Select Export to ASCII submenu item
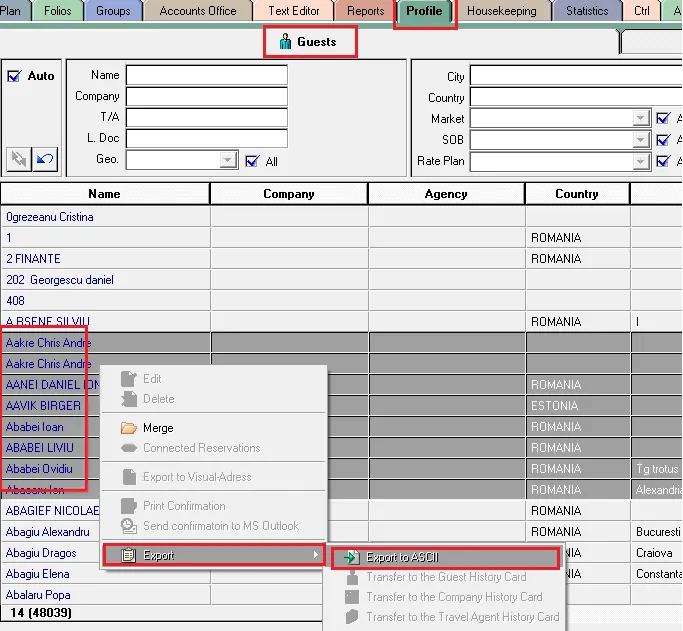The width and height of the screenshot is (683, 631). coord(445,557)
